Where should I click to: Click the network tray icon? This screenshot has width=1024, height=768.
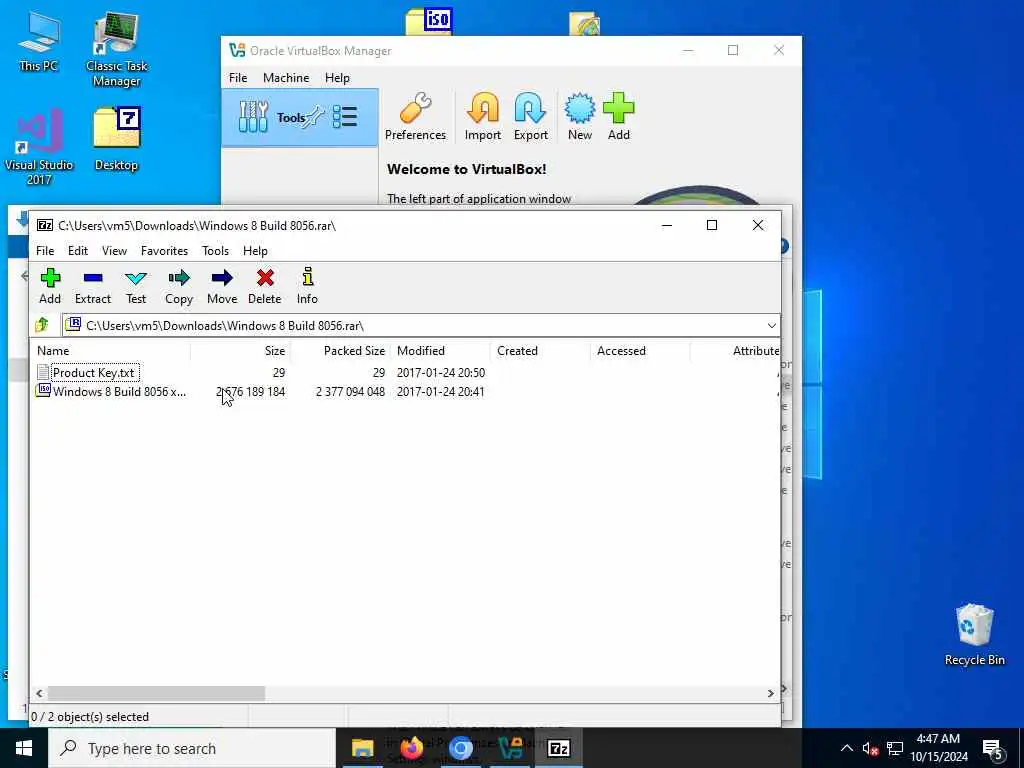[x=895, y=749]
